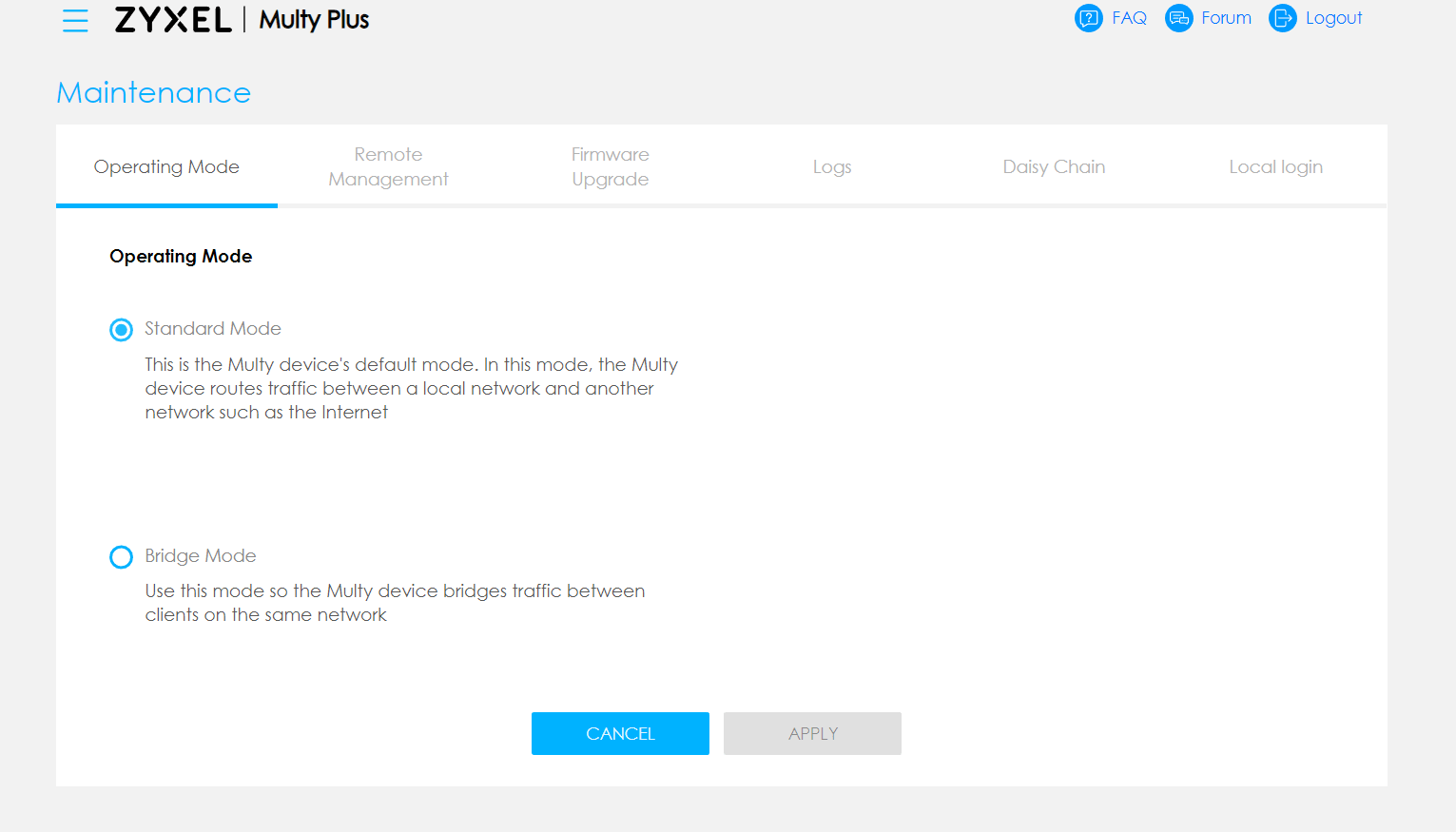Click the Logout arrow icon

point(1282,18)
